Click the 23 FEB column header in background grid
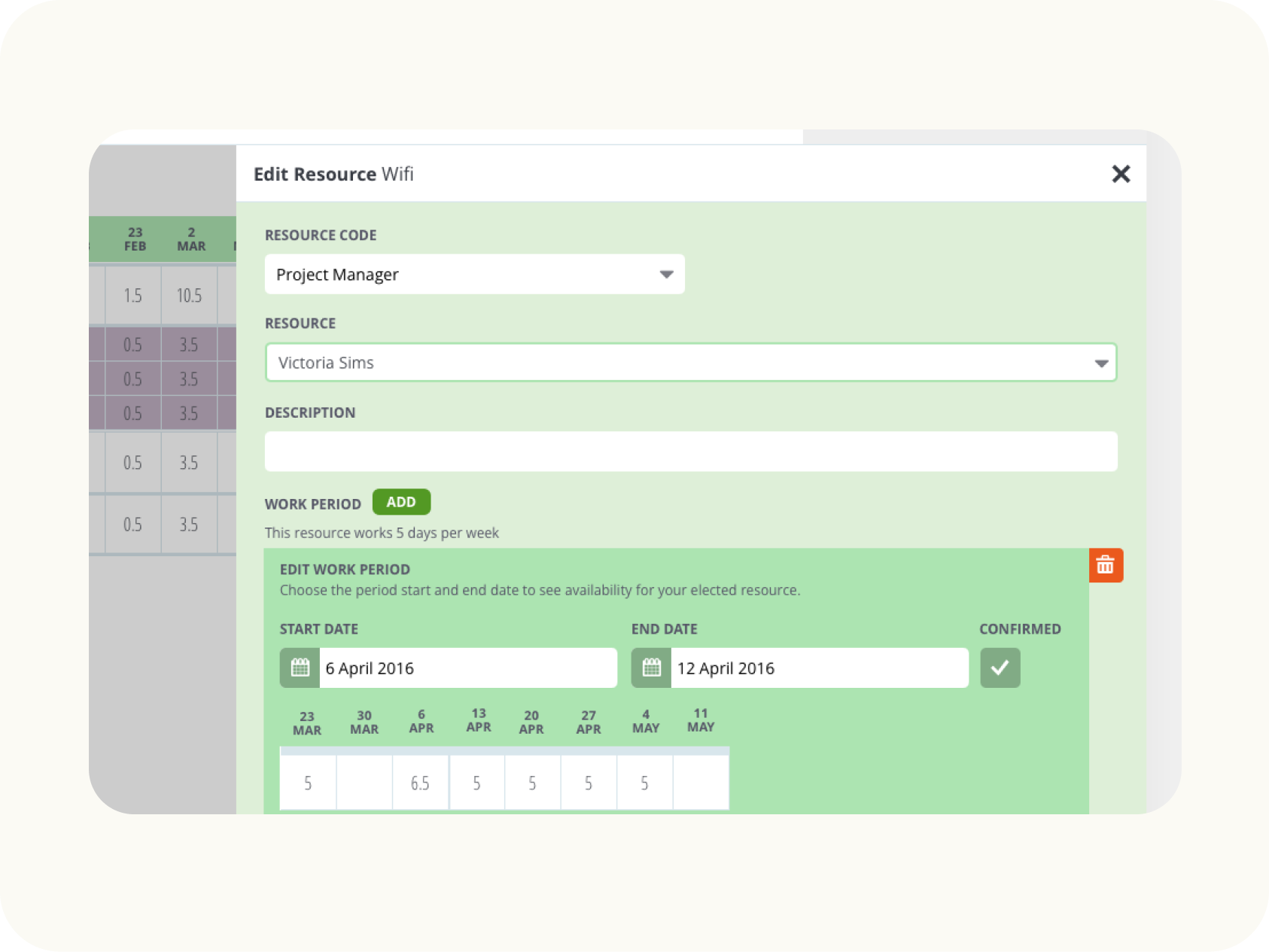Screen dimensions: 1269x952 click(135, 239)
